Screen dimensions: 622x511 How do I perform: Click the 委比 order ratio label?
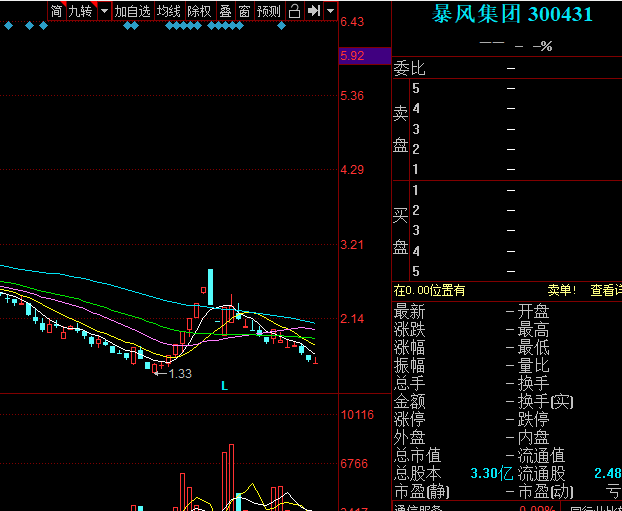409,68
